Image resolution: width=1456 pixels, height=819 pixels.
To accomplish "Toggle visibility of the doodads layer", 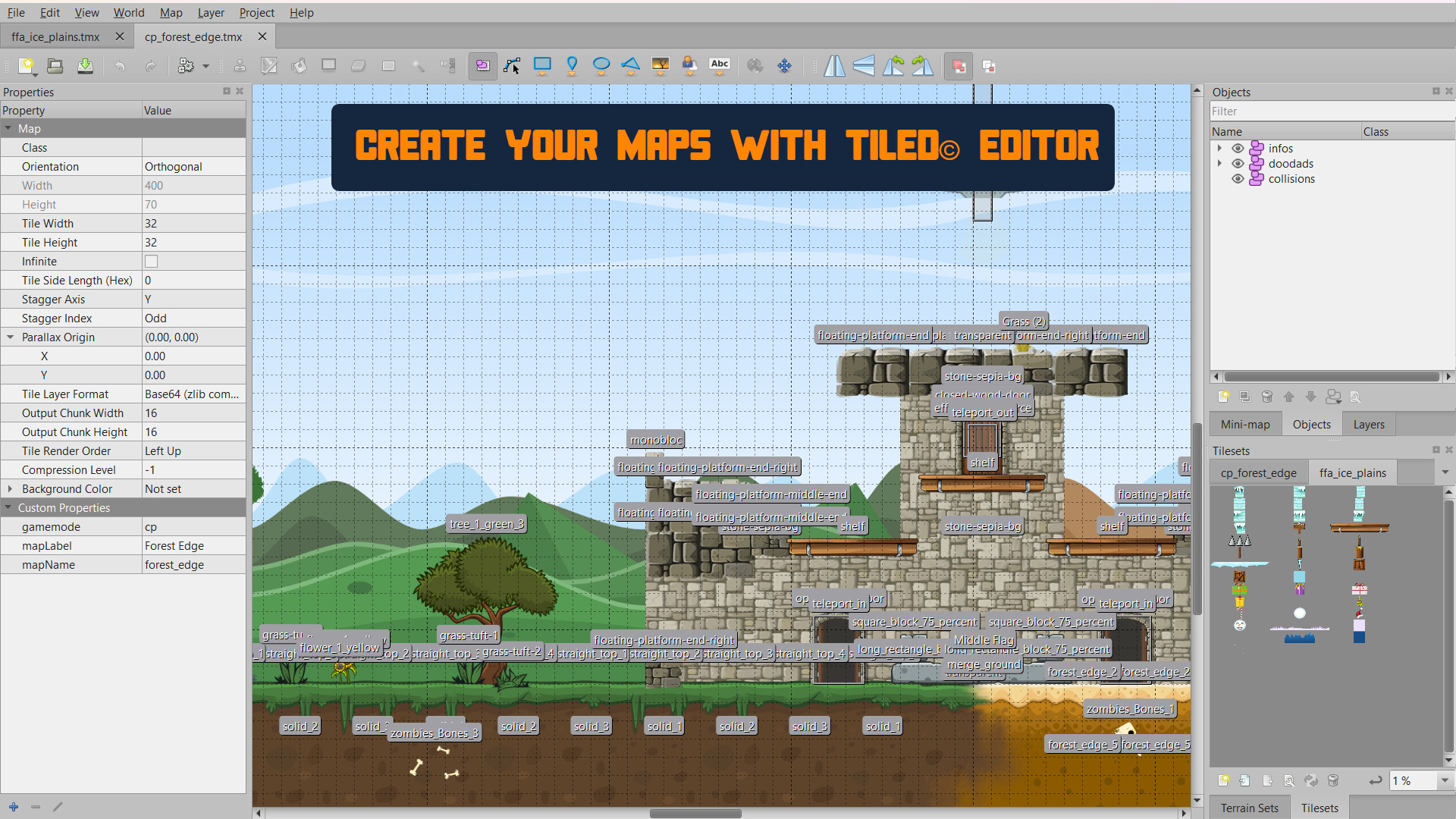I will 1238,163.
